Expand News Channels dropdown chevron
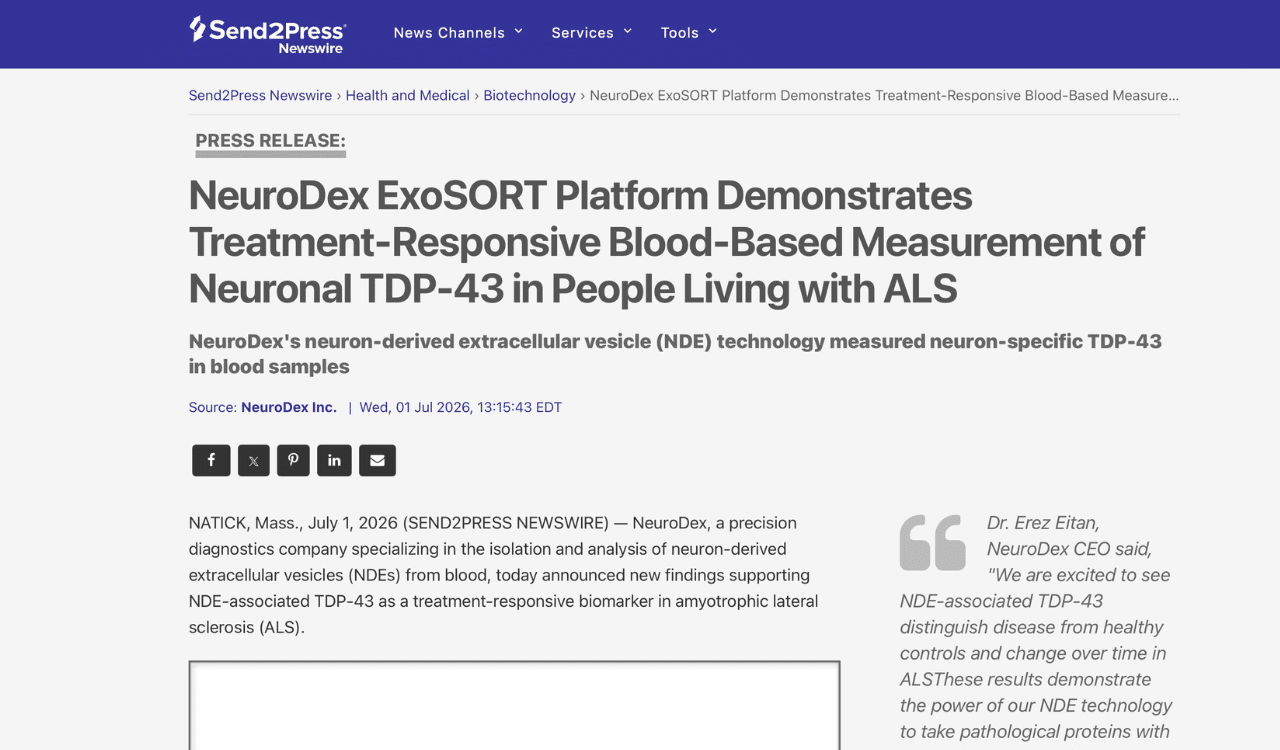Viewport: 1280px width, 750px height. 518,31
